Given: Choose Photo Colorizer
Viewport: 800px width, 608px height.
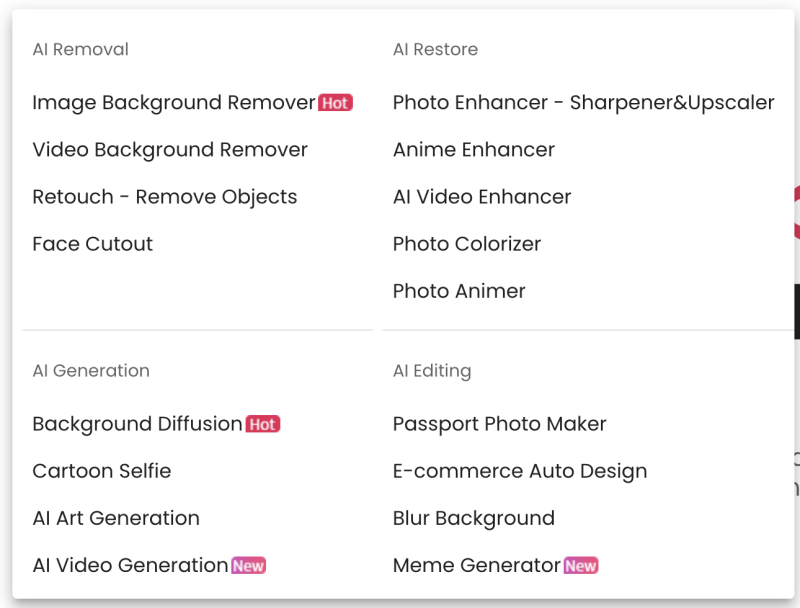Looking at the screenshot, I should [467, 244].
